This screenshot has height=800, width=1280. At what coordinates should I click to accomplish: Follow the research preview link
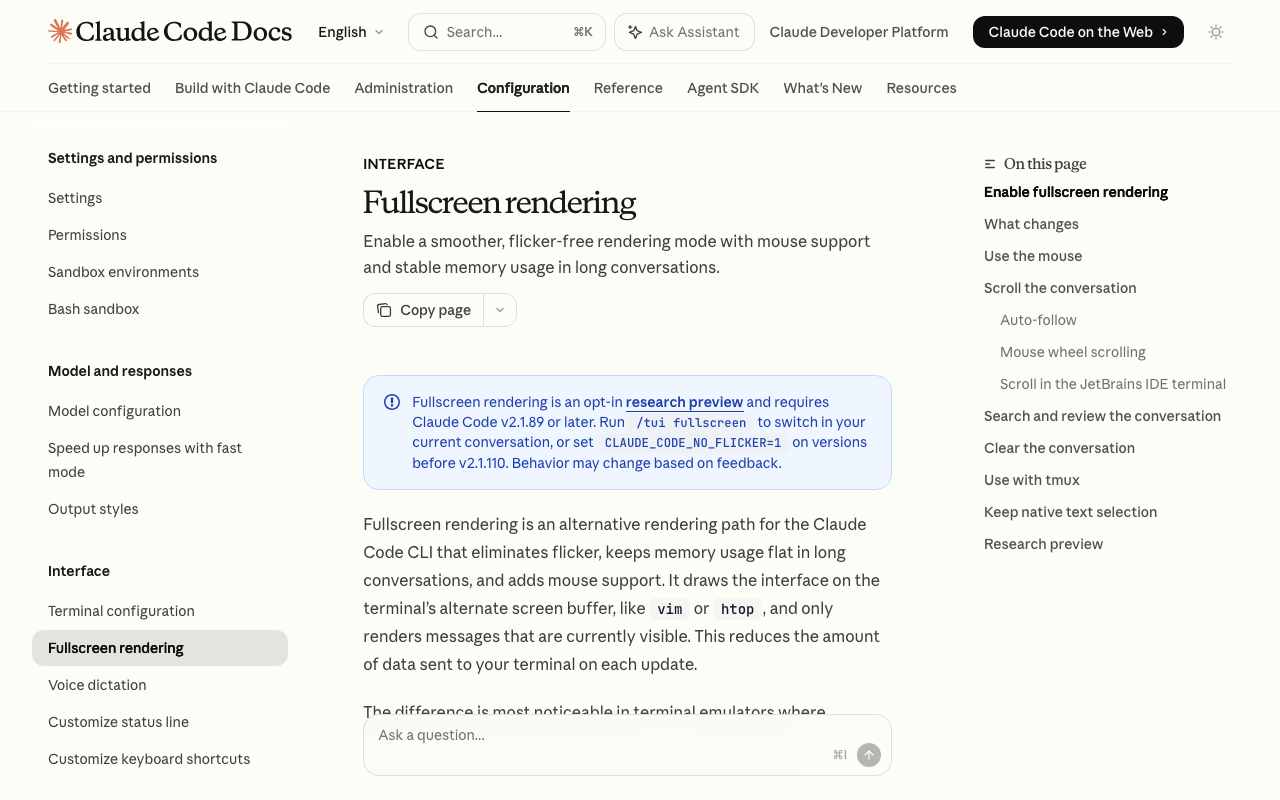pyautogui.click(x=684, y=402)
